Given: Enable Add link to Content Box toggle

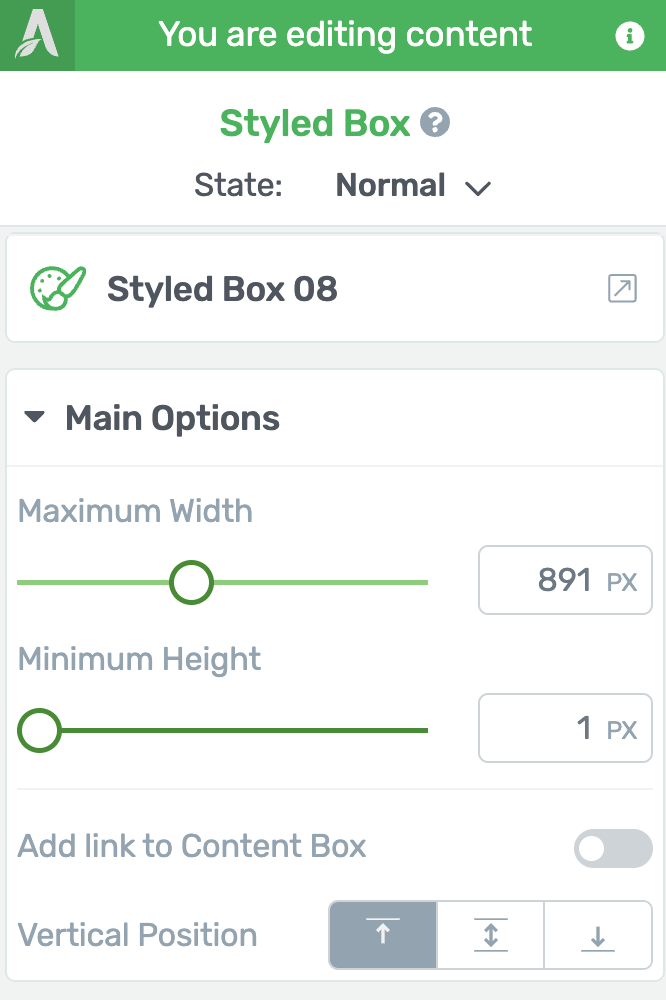Looking at the screenshot, I should [x=613, y=848].
